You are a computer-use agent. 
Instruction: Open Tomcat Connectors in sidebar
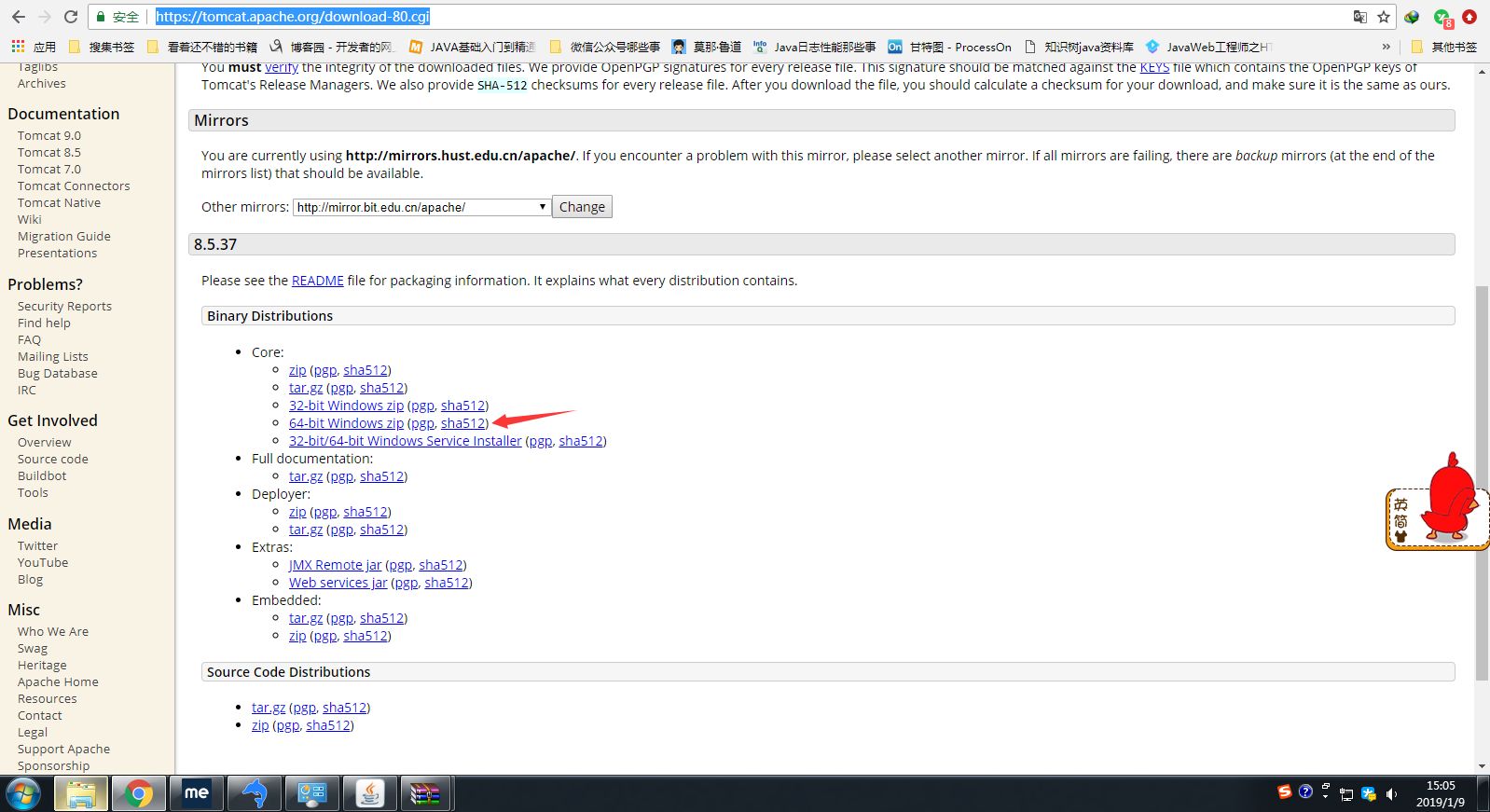click(74, 186)
